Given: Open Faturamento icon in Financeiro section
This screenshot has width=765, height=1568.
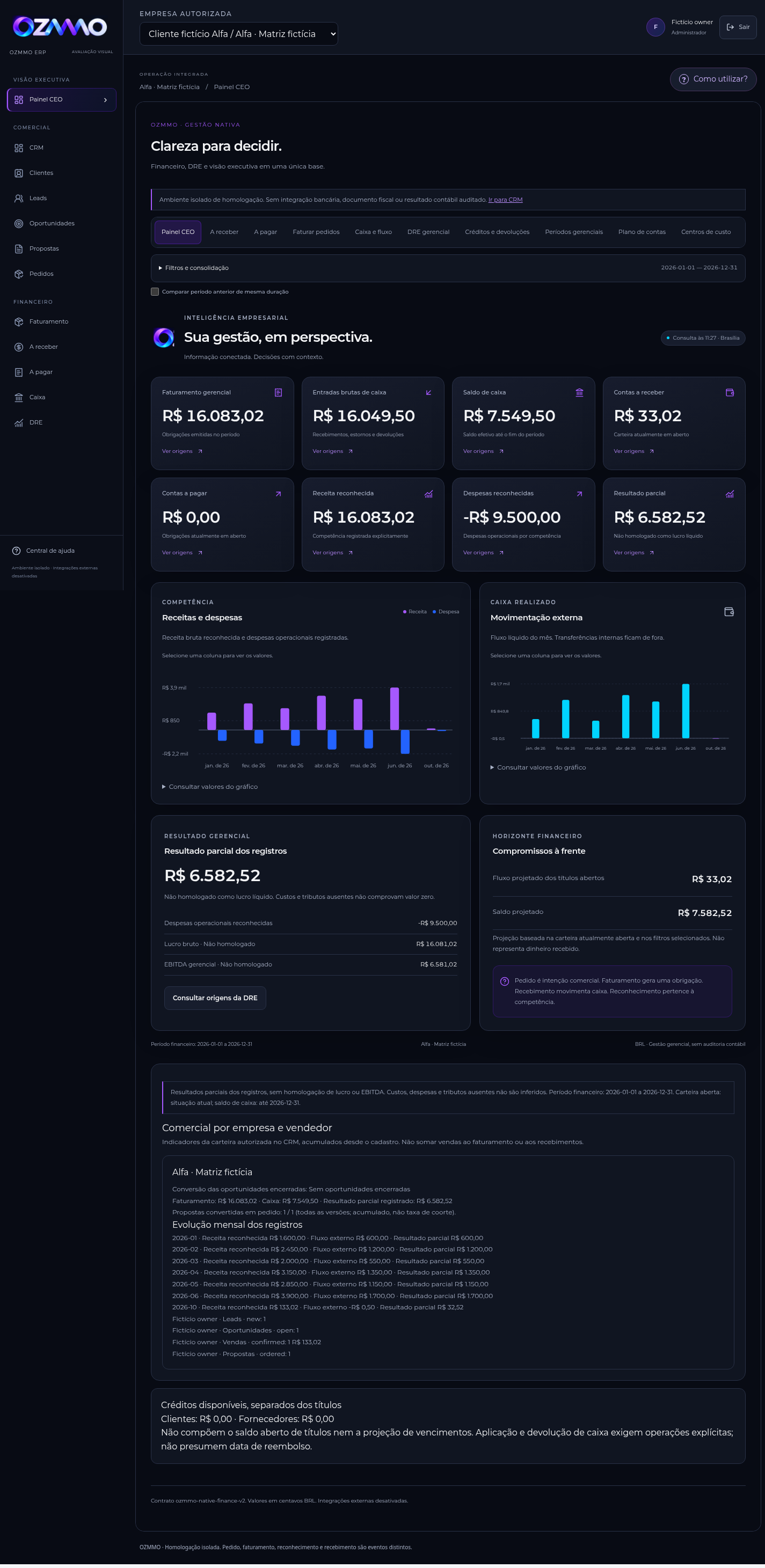Looking at the screenshot, I should [19, 321].
